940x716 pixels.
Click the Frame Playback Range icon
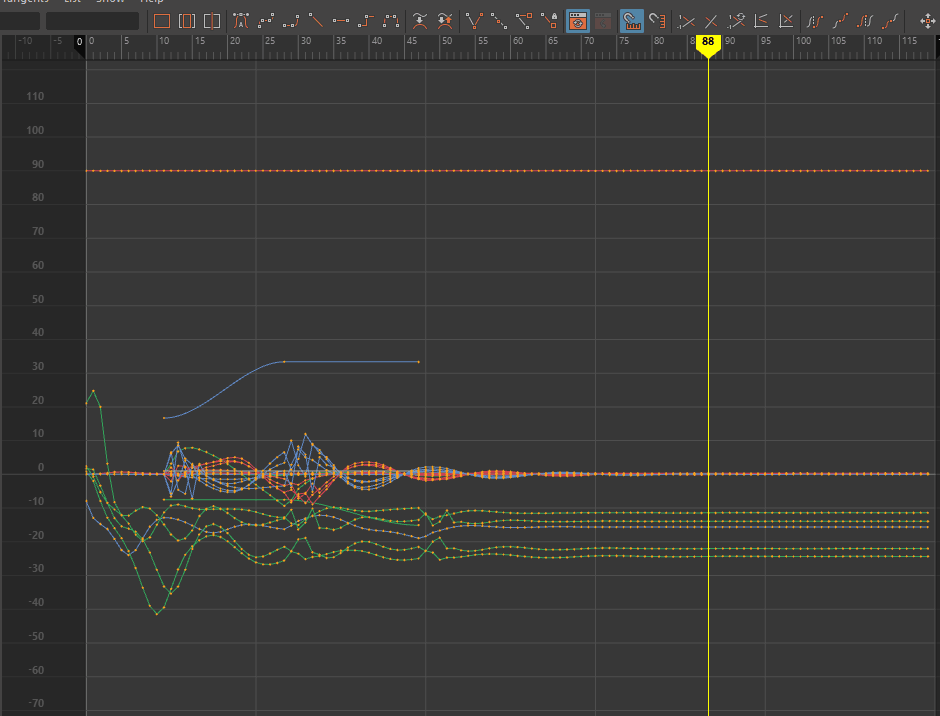click(187, 22)
